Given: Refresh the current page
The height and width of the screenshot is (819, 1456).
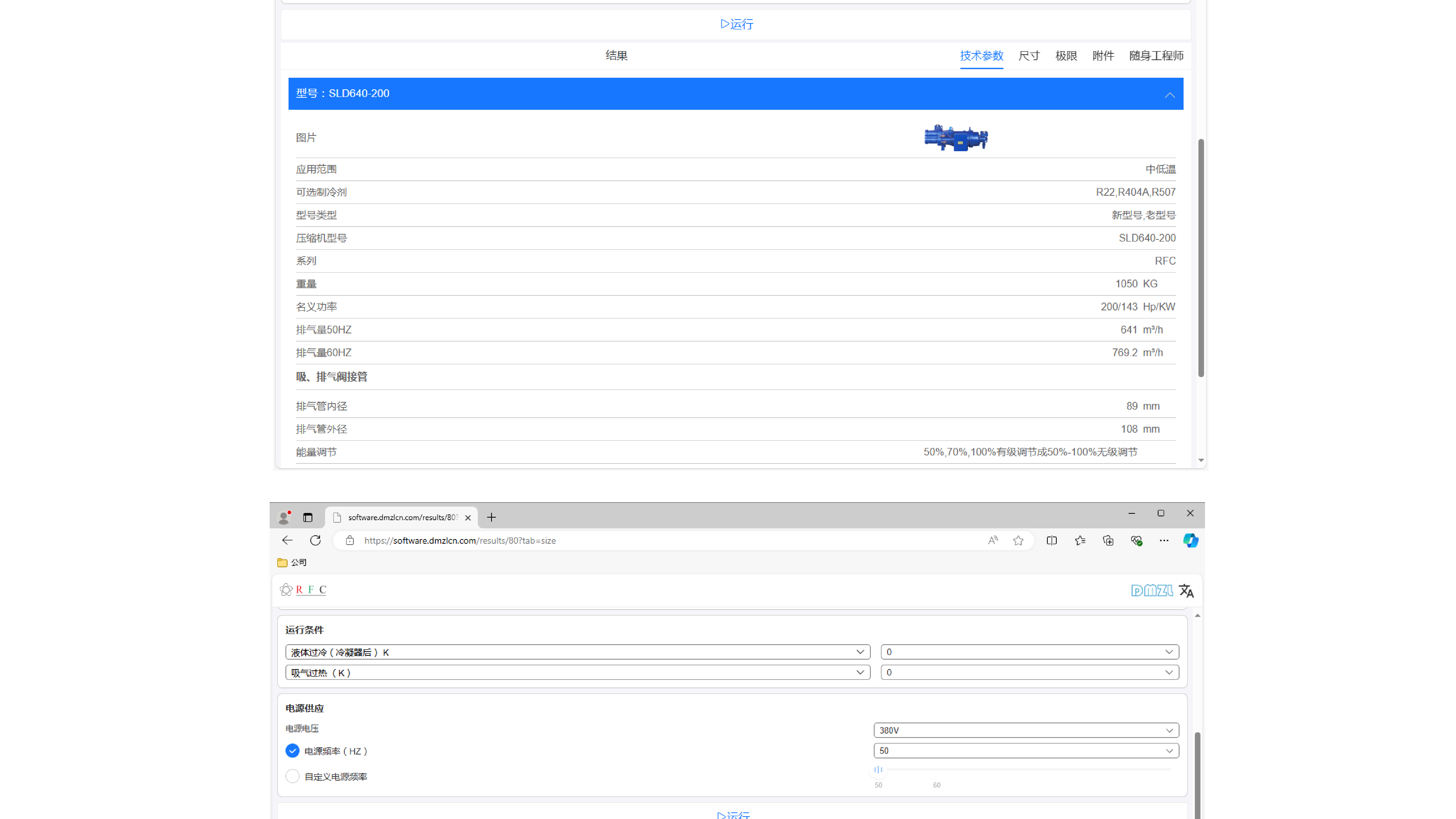Looking at the screenshot, I should (315, 540).
